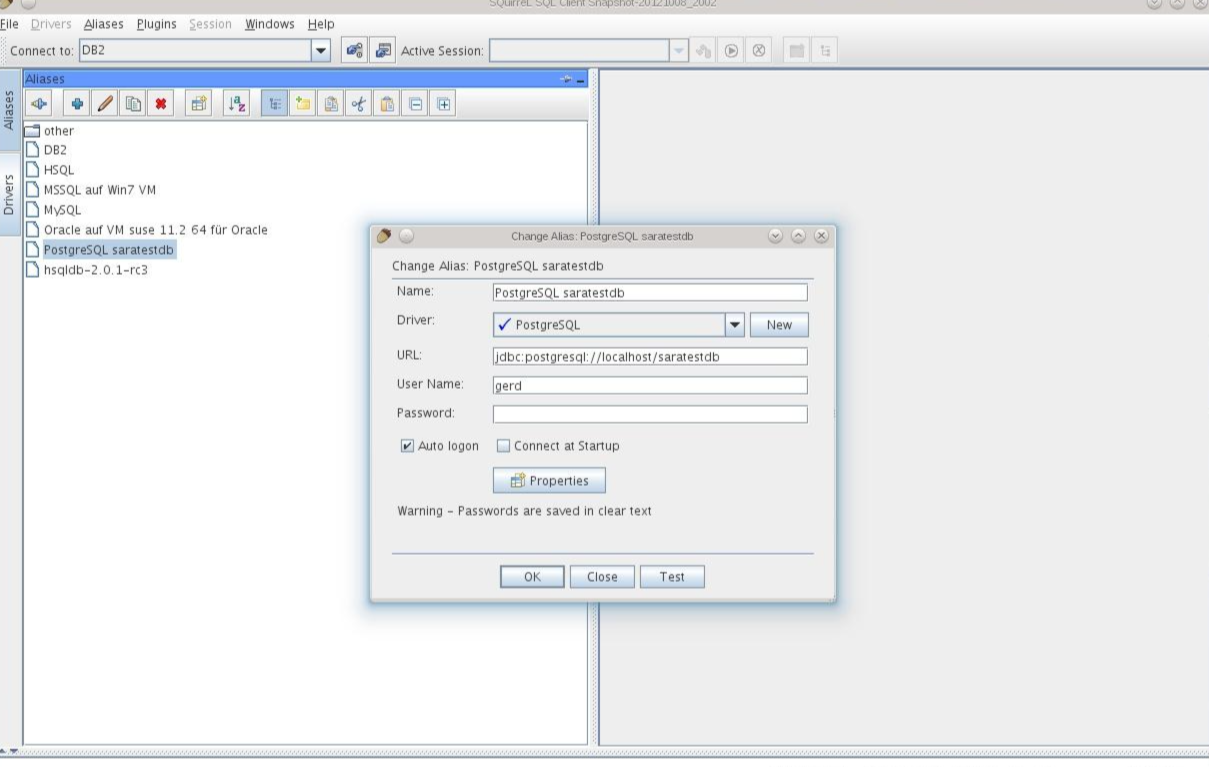
Task: Switch to the Drivers side tab
Action: coord(10,194)
